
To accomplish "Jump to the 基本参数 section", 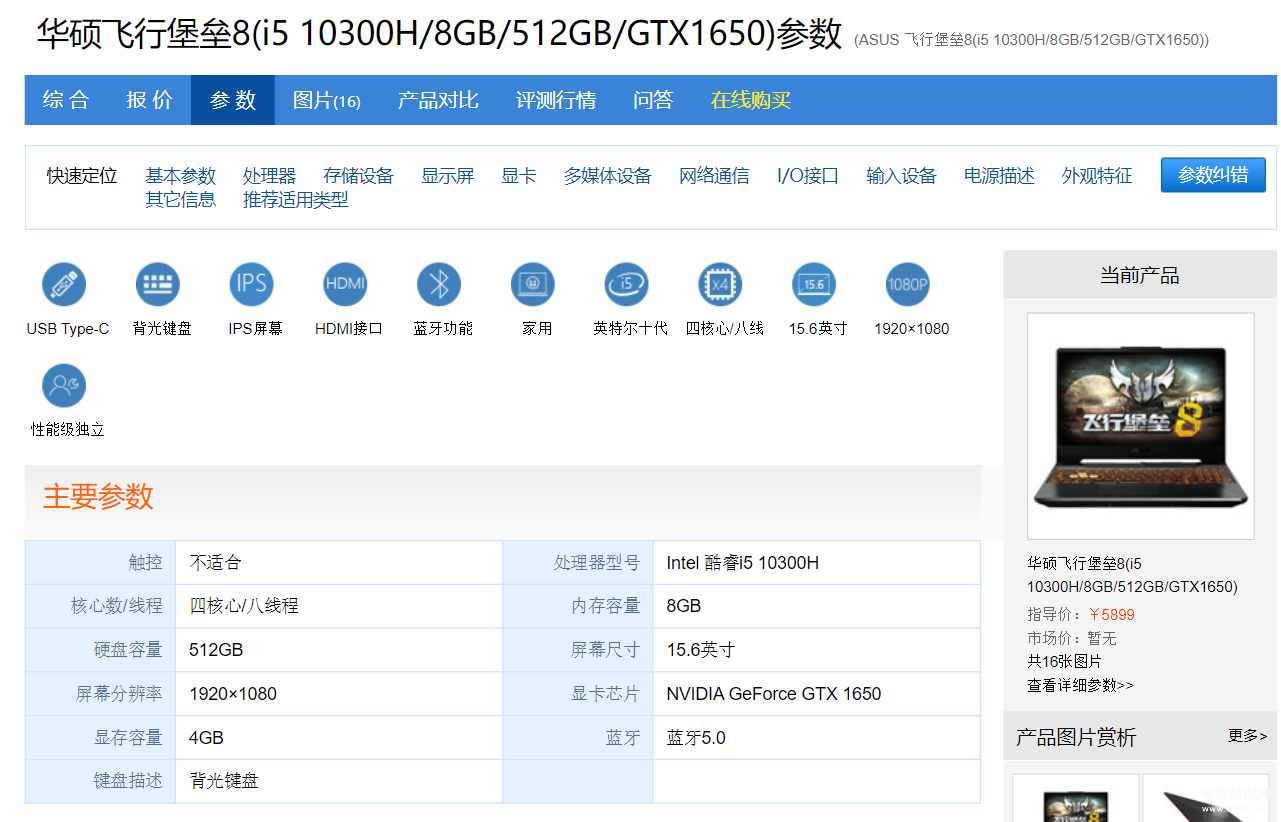I will pos(181,176).
